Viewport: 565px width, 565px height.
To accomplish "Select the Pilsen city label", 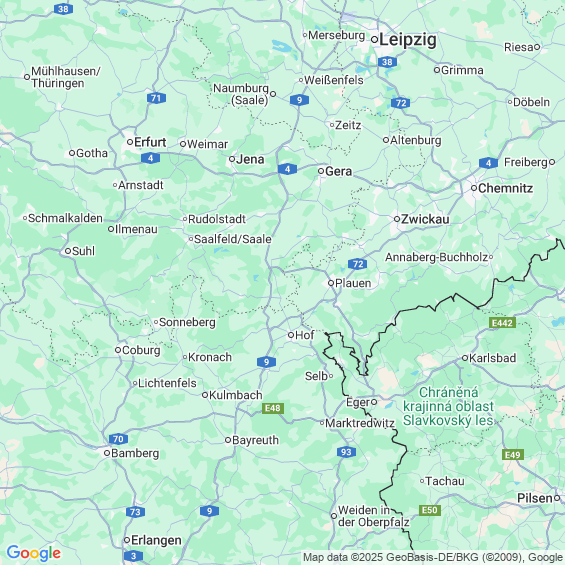I will coord(535,498).
